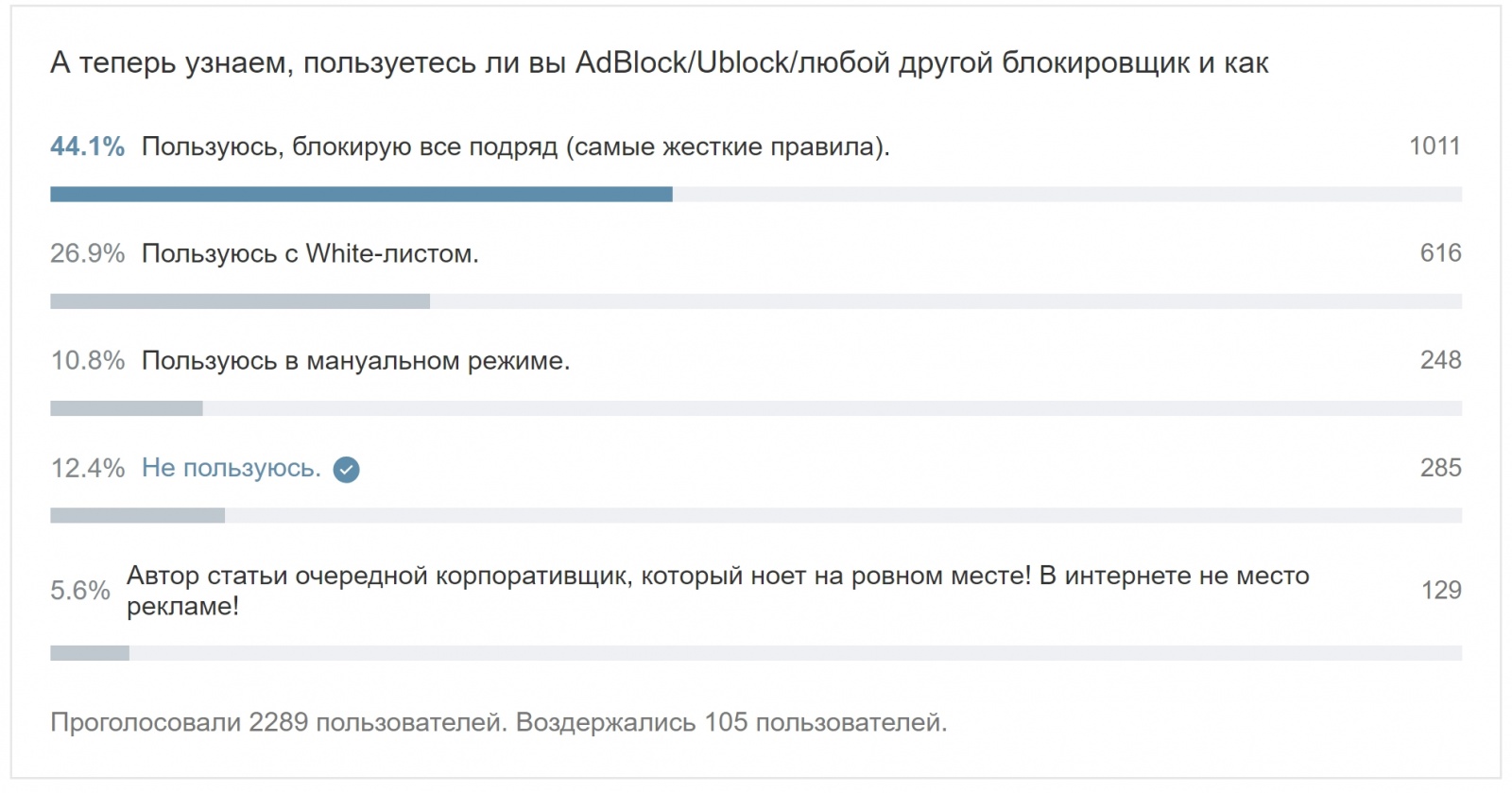1512x793 pixels.
Task: Click the blue checkmark next to "Не пользуюсь"
Action: (347, 470)
